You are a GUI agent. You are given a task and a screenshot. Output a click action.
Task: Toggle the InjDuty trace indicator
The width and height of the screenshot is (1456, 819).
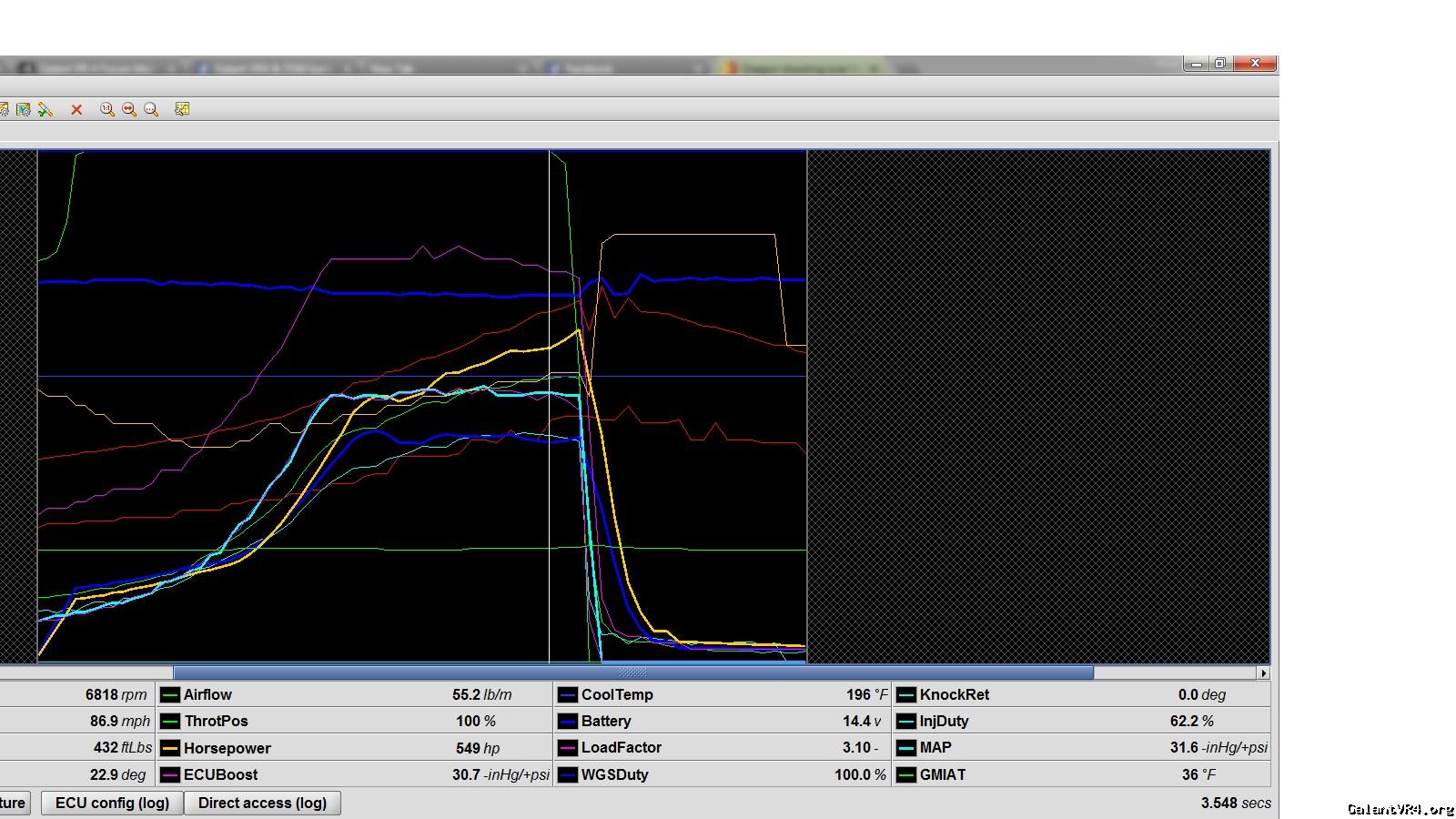click(x=905, y=722)
